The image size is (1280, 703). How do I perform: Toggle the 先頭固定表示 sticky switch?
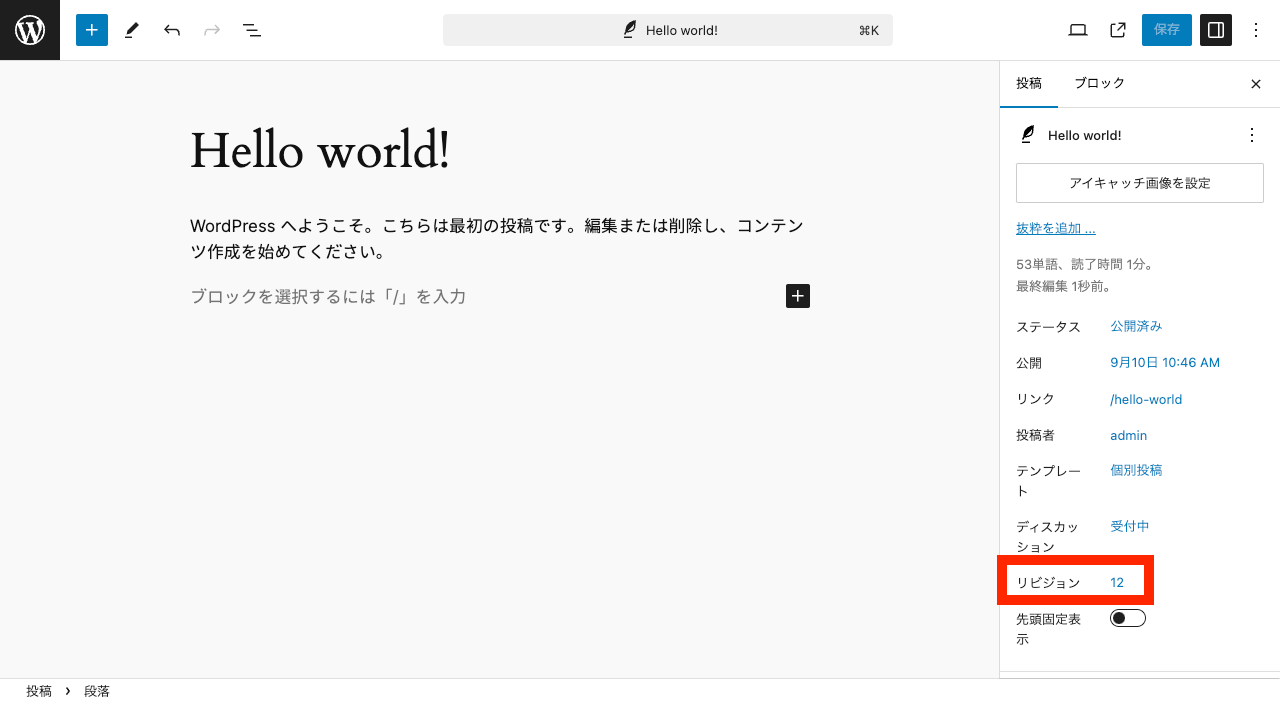point(1128,618)
